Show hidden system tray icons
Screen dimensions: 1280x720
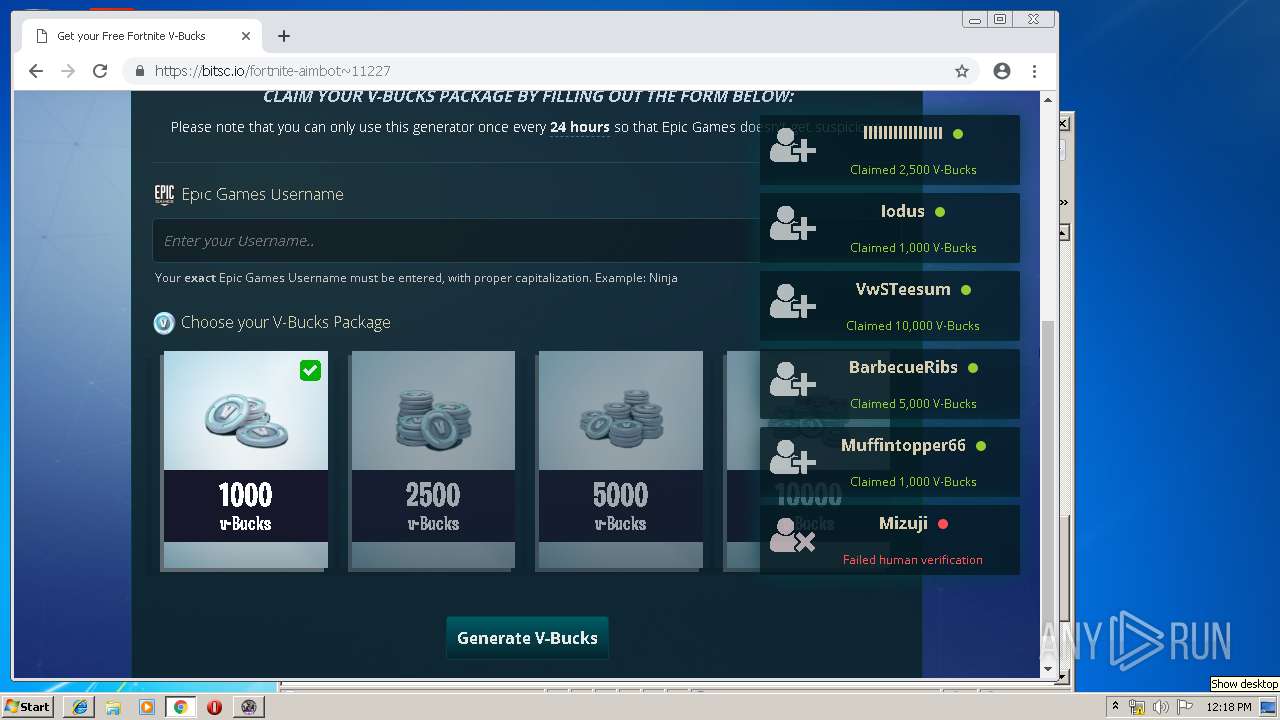(1115, 707)
